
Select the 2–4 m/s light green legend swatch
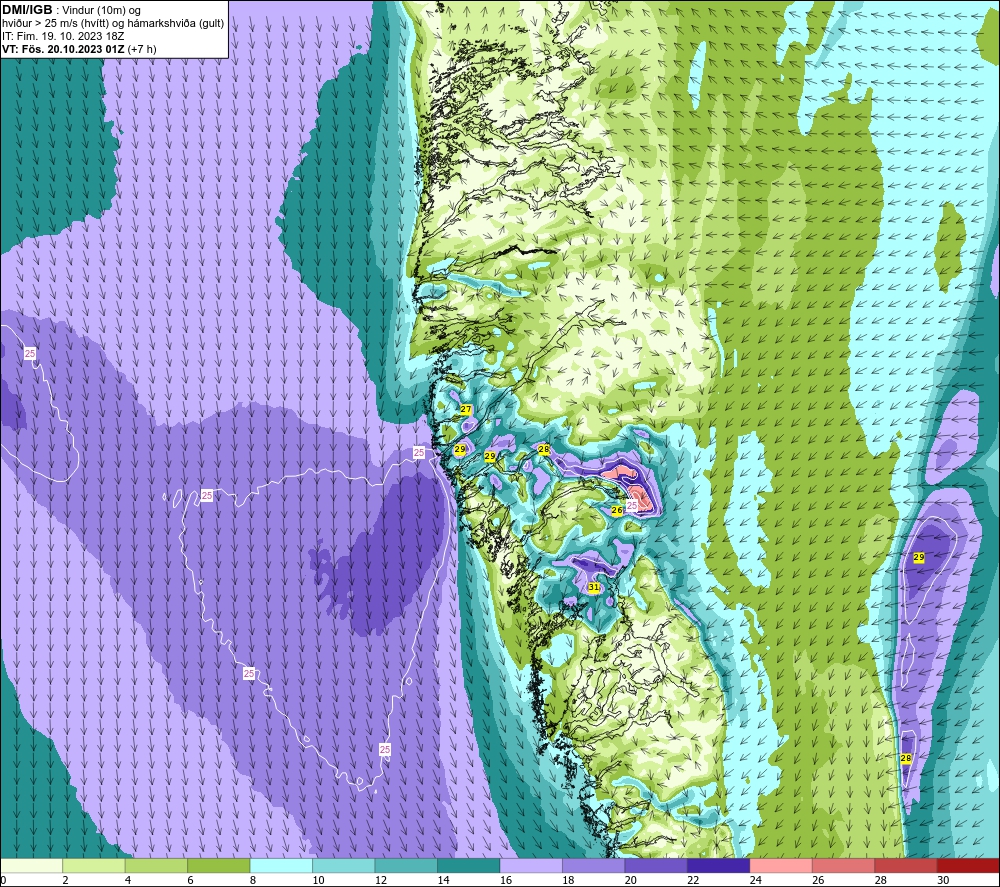tap(94, 865)
